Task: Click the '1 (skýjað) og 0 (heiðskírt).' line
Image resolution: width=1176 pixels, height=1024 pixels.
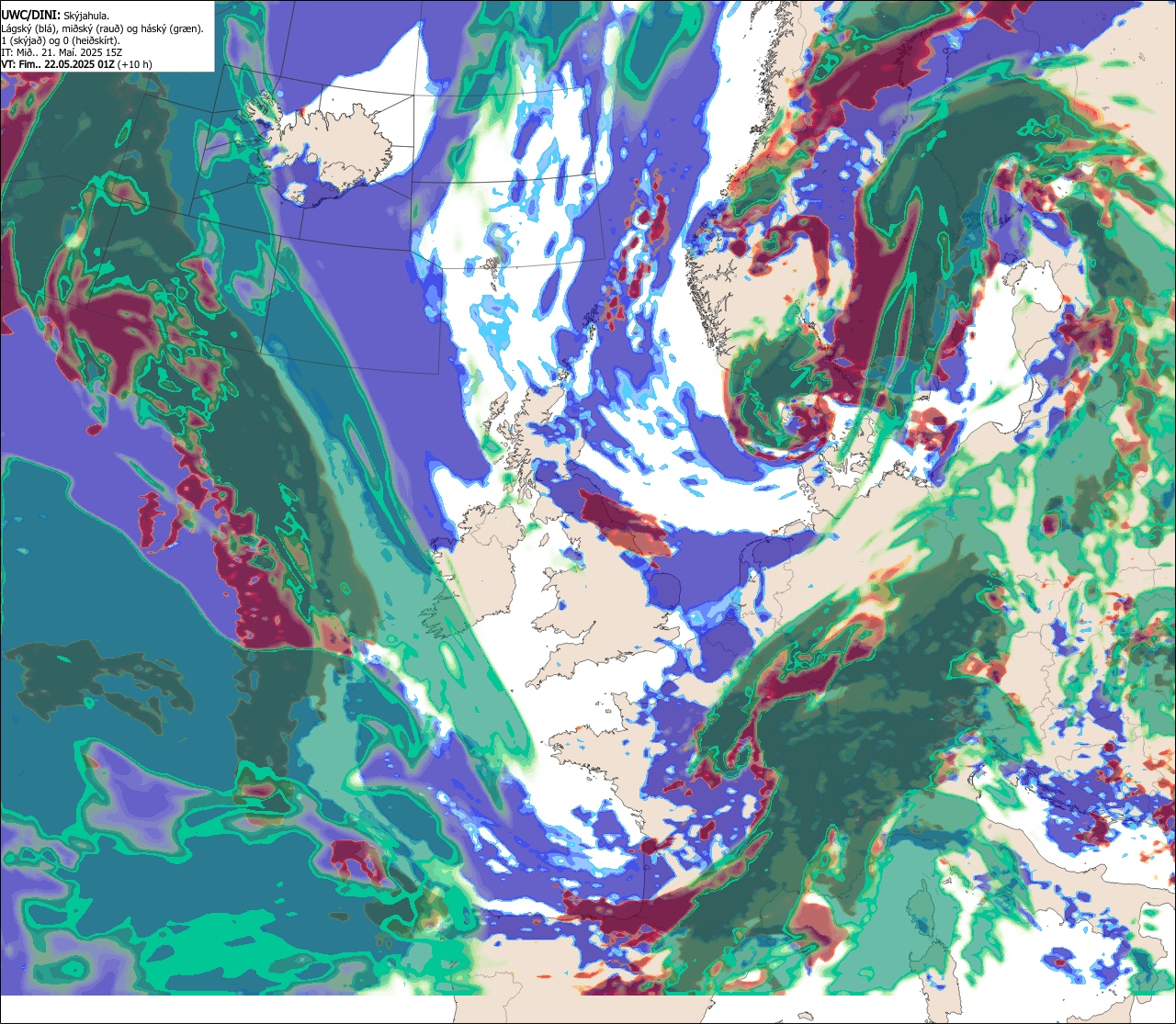Action: click(61, 40)
